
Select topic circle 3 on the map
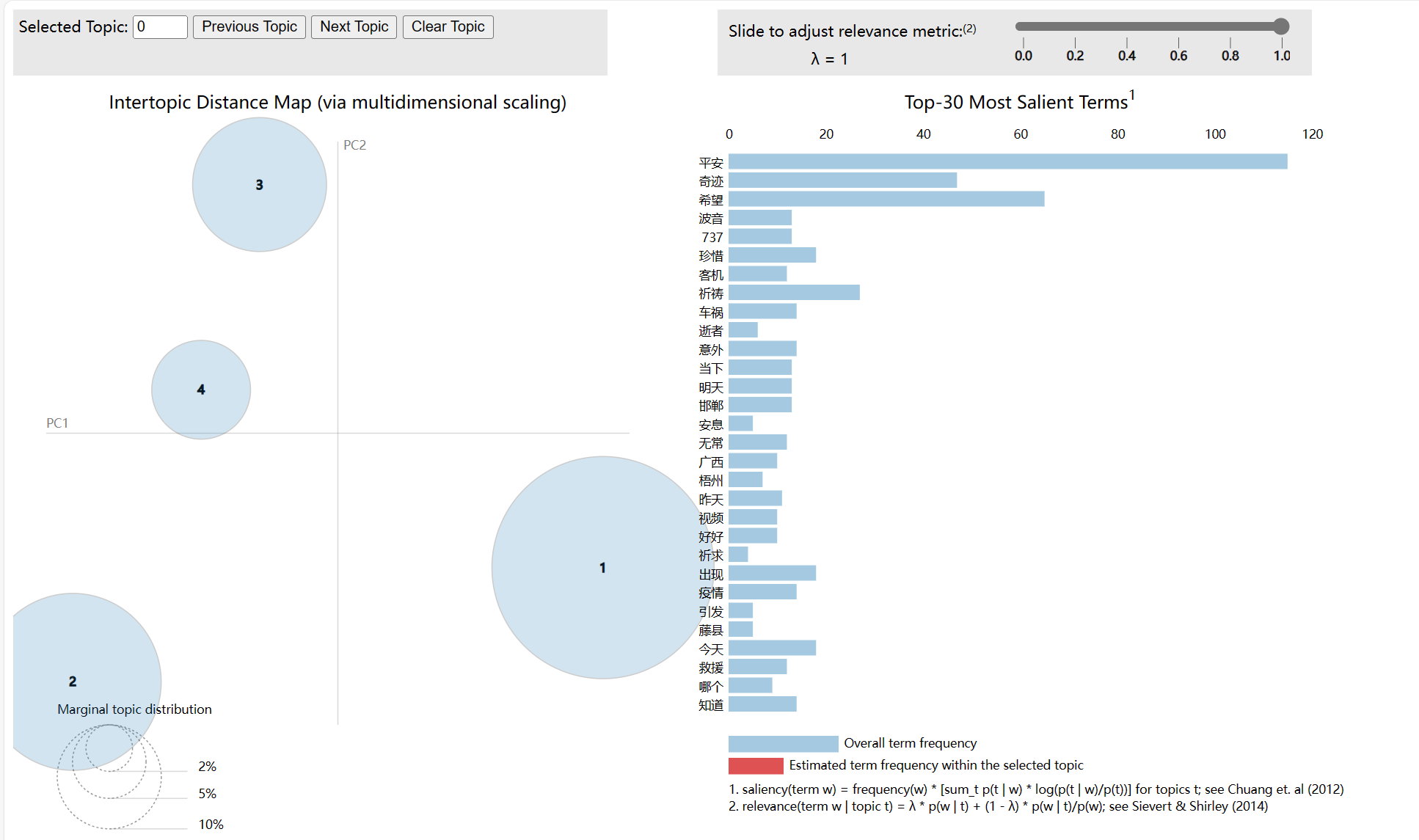point(259,185)
